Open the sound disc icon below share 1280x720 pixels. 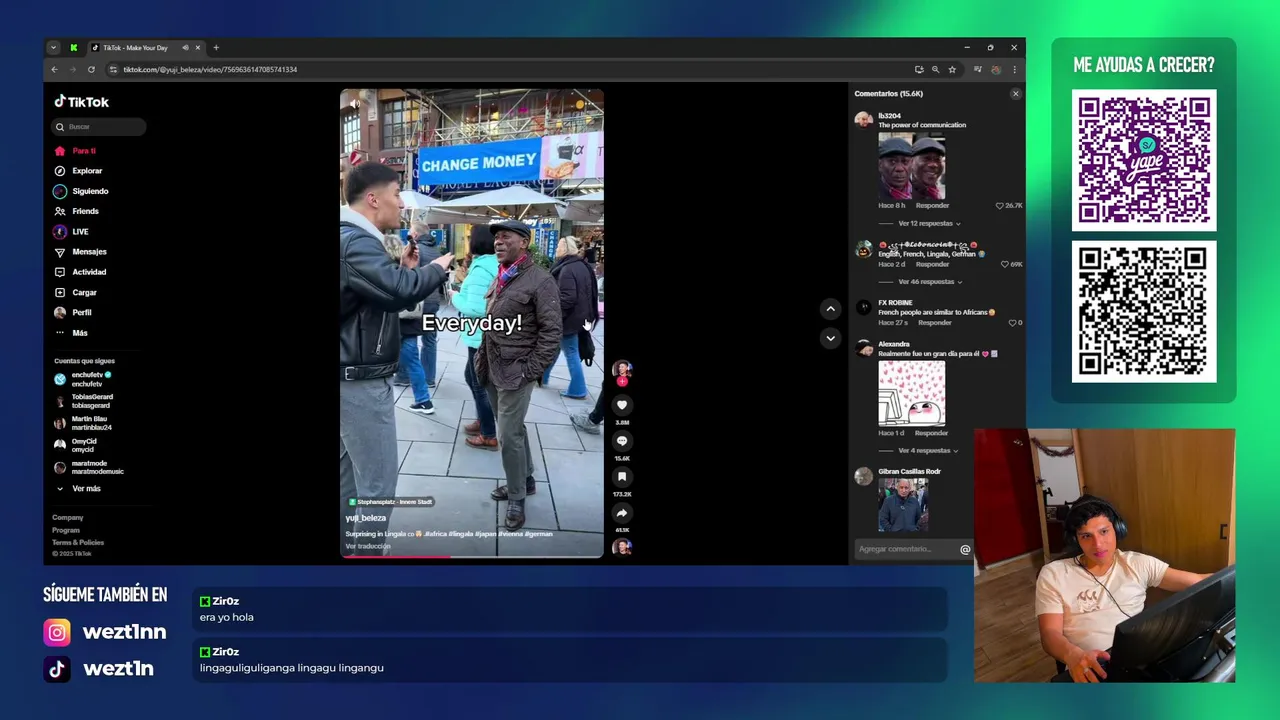click(622, 547)
